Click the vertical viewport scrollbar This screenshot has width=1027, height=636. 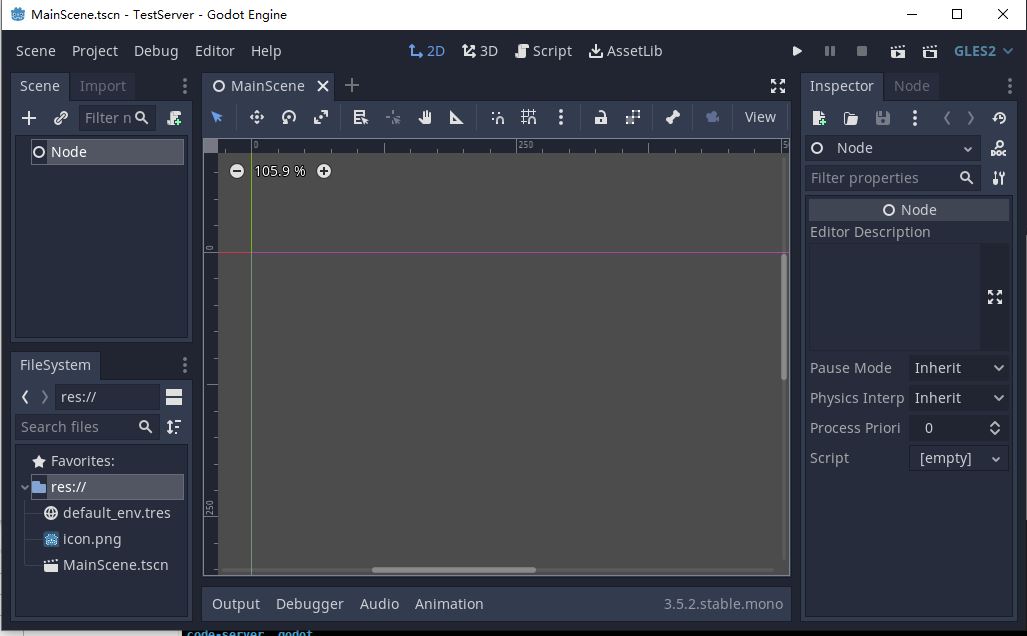[784, 316]
